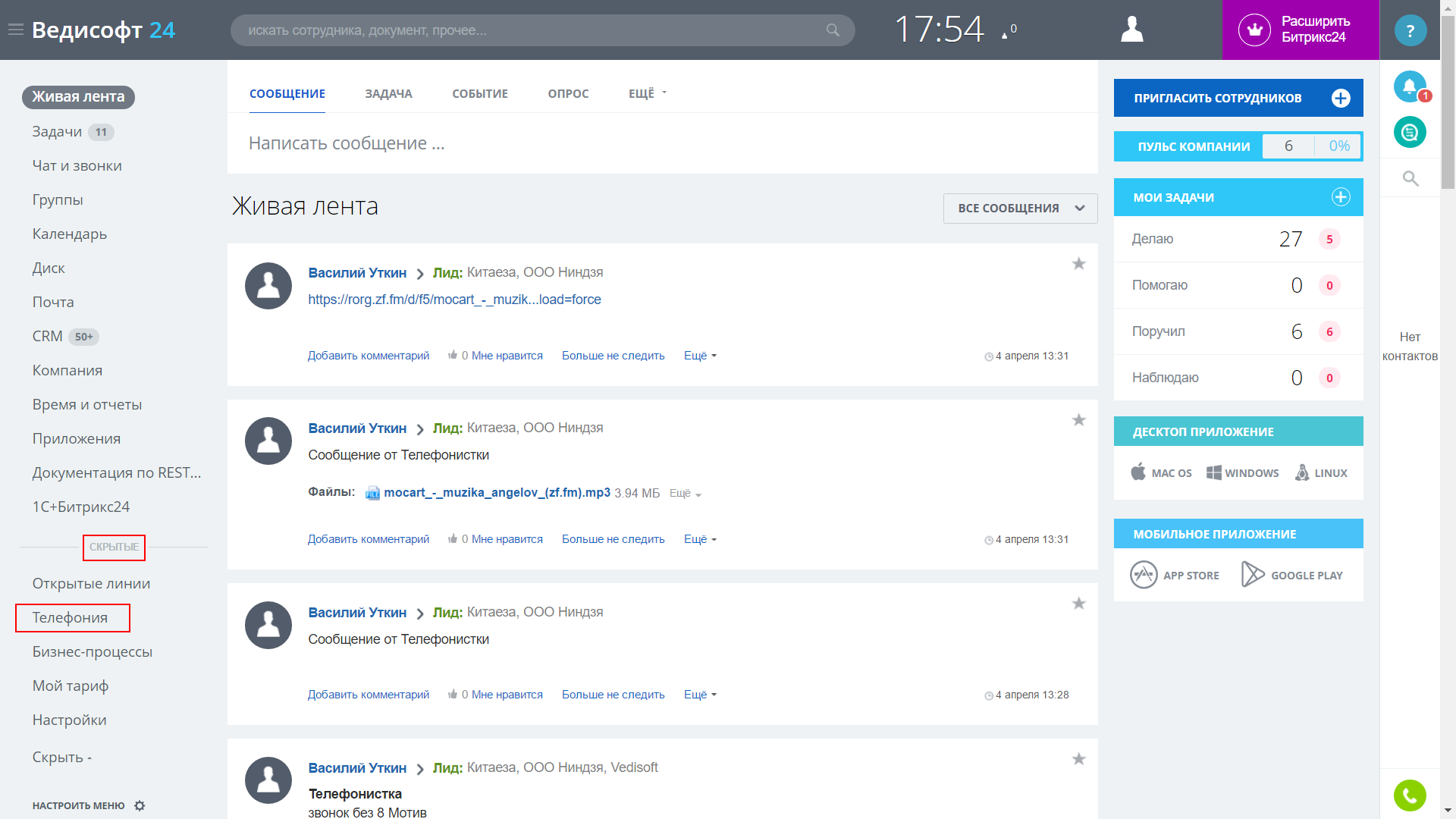This screenshot has height=819, width=1456.
Task: Click Больше не следить under the 13:28 post
Action: pos(613,695)
